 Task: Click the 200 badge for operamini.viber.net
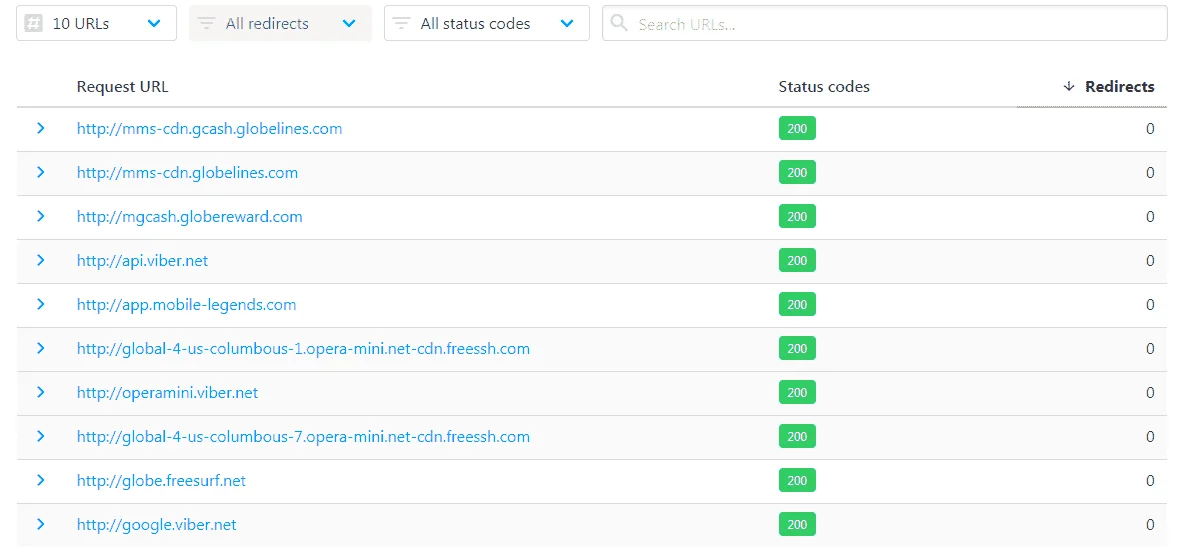click(x=797, y=393)
